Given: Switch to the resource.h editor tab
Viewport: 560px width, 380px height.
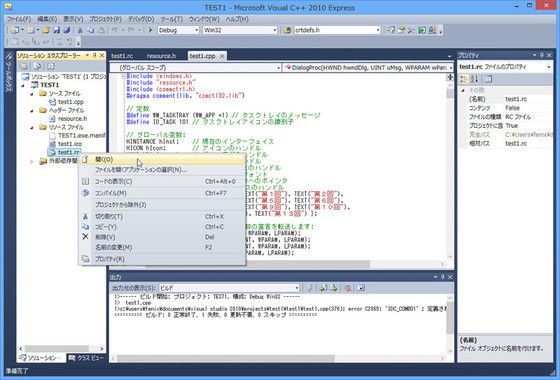Looking at the screenshot, I should click(x=161, y=56).
